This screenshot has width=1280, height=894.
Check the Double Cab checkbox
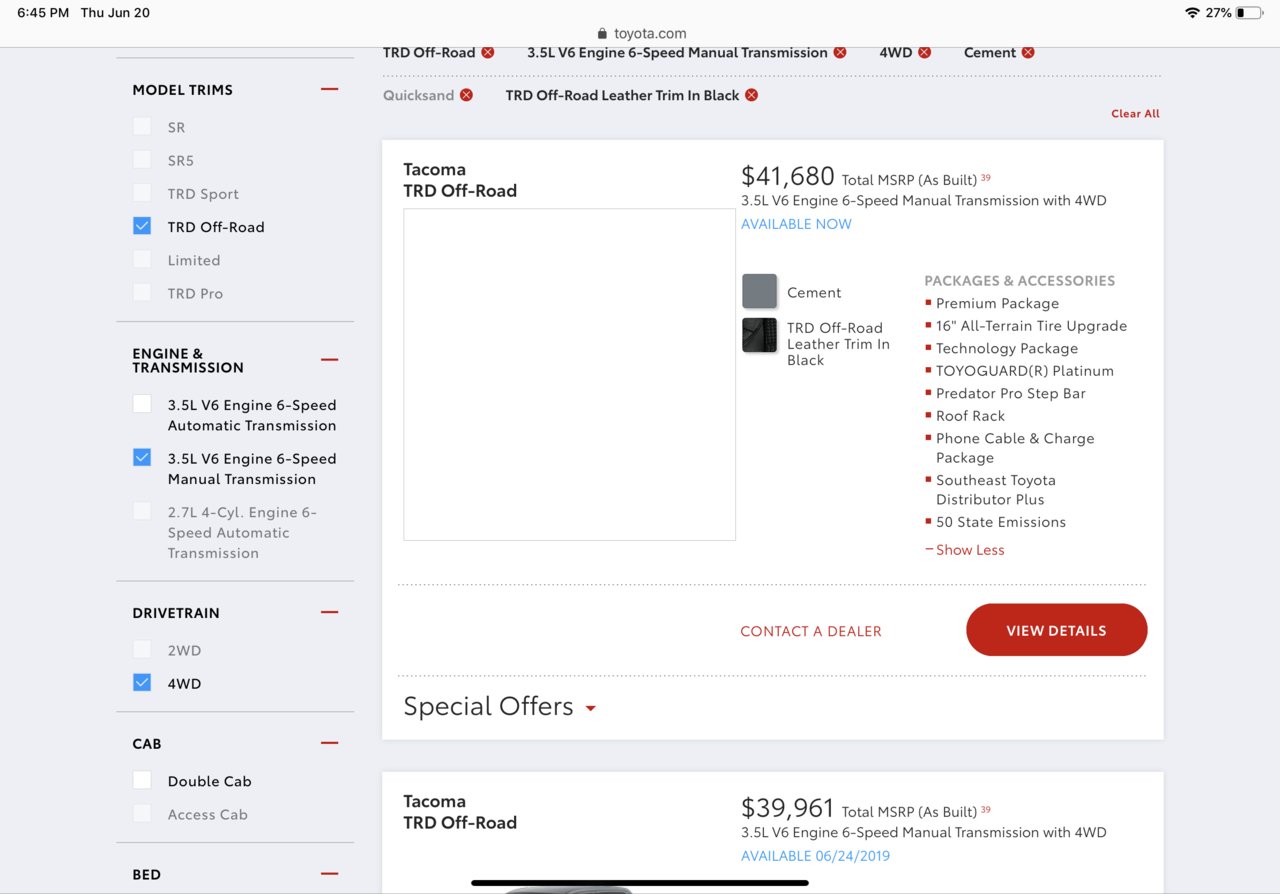142,781
